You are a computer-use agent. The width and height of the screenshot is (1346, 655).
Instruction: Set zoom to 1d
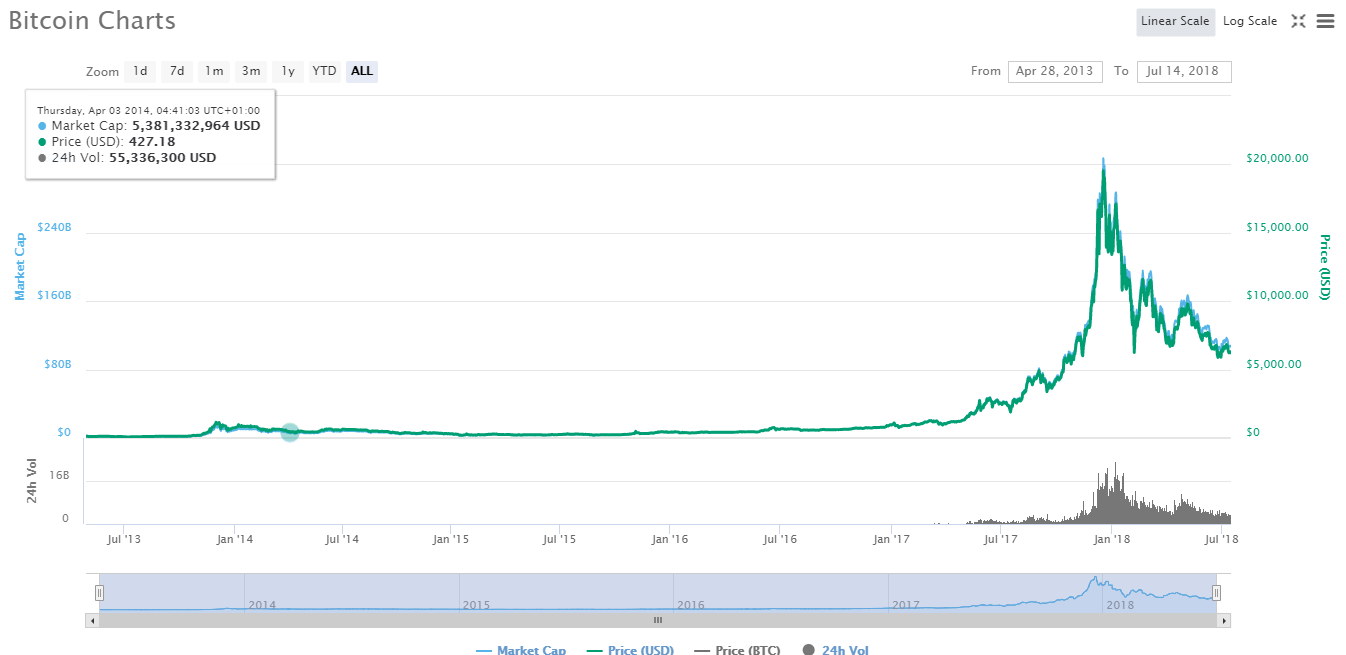tap(140, 71)
